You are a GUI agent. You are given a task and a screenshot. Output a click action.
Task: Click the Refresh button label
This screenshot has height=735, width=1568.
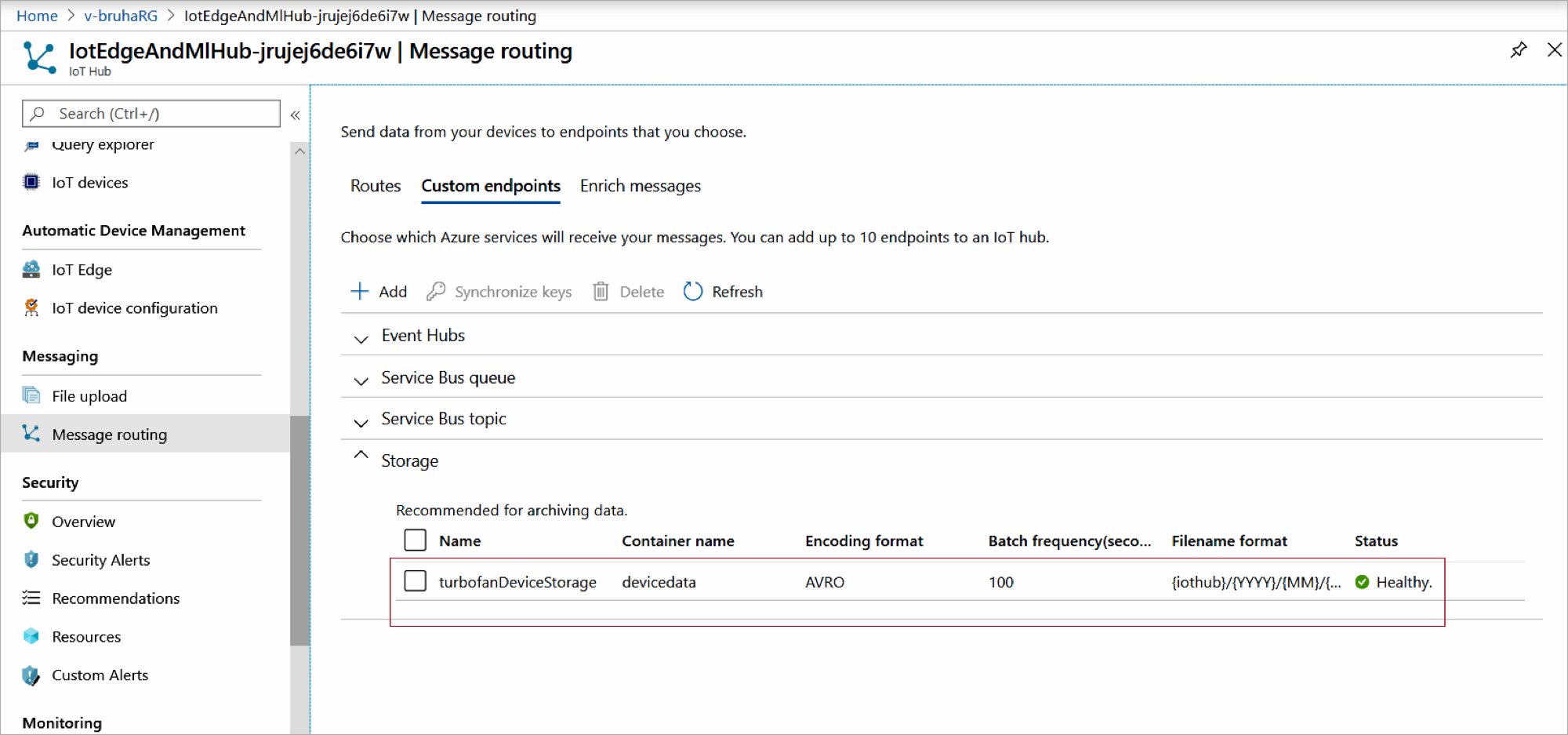point(738,292)
